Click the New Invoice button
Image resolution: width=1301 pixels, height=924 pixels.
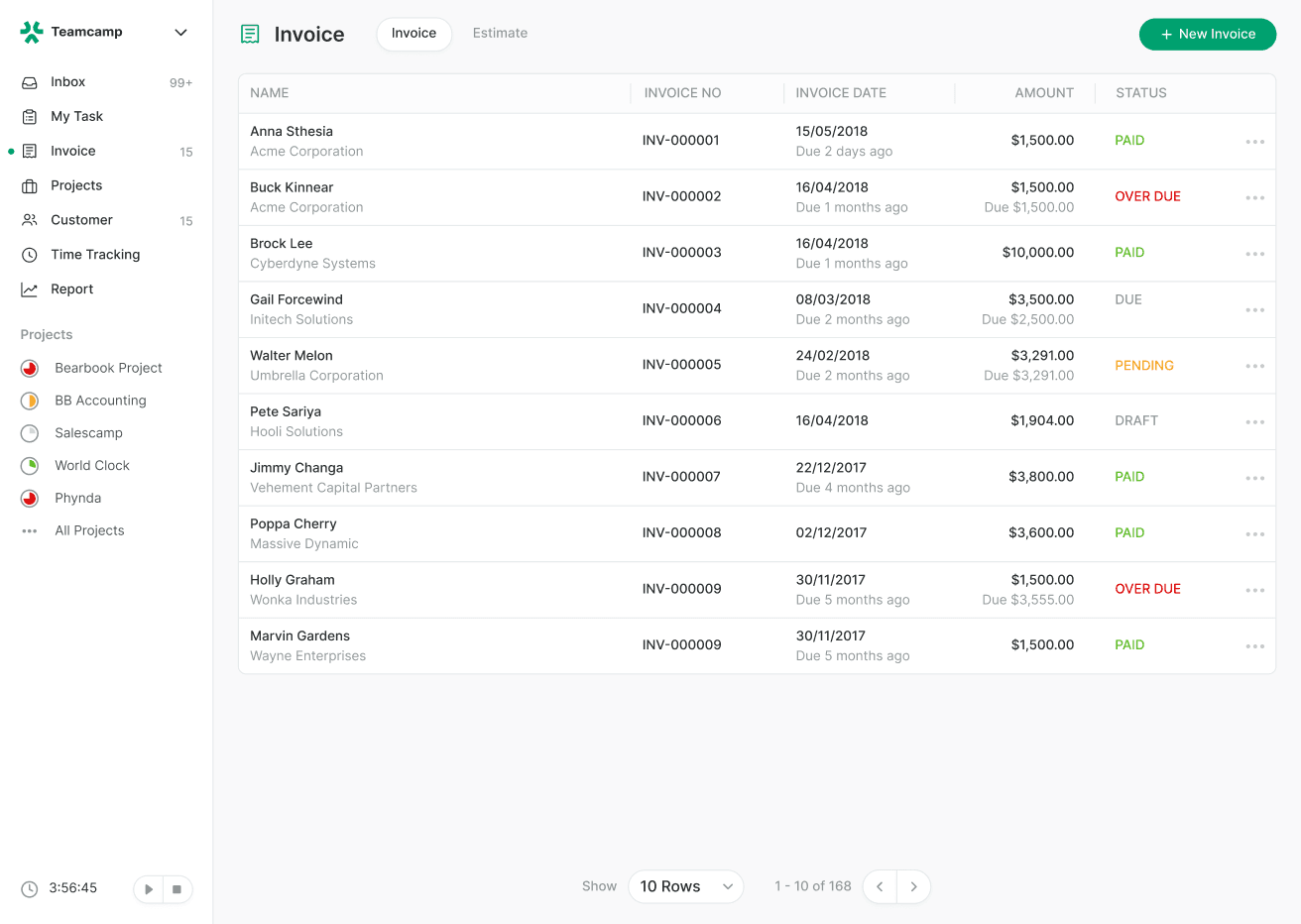pyautogui.click(x=1207, y=34)
